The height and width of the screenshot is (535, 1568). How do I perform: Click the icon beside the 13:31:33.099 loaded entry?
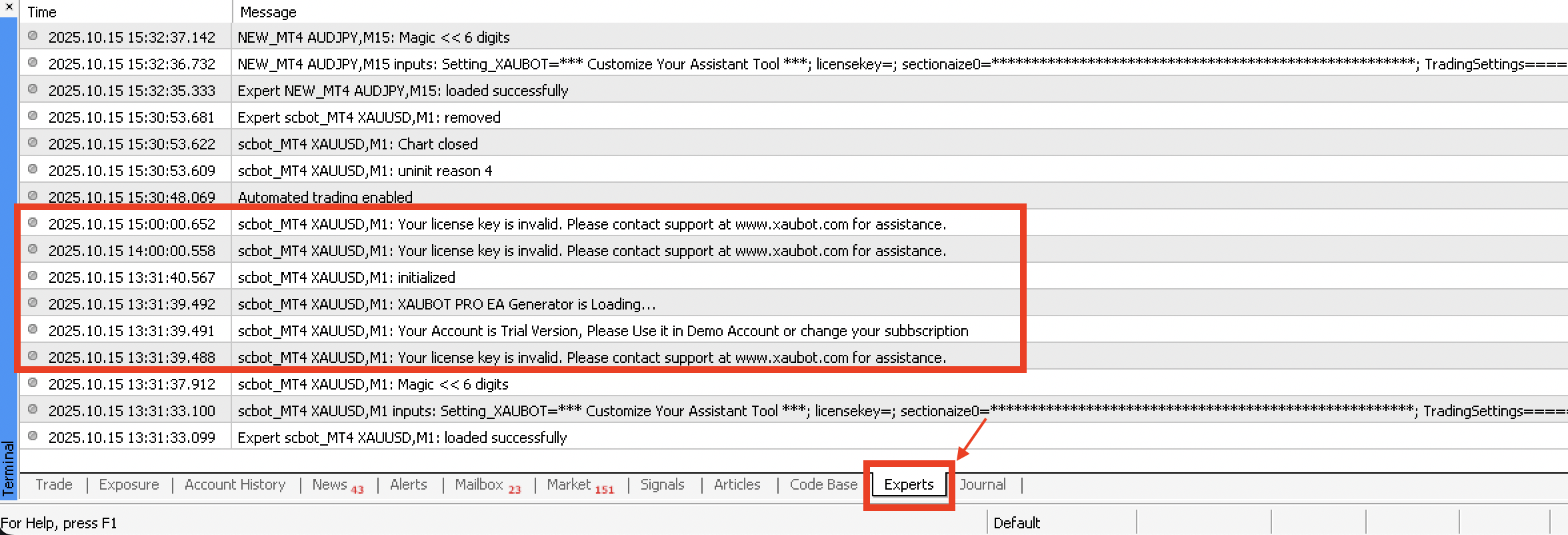33,436
